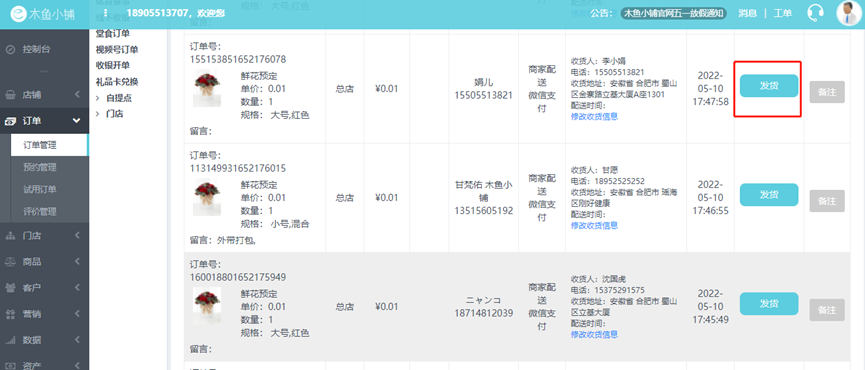
Task: Click buyer phone 13515605192
Action: [x=484, y=211]
